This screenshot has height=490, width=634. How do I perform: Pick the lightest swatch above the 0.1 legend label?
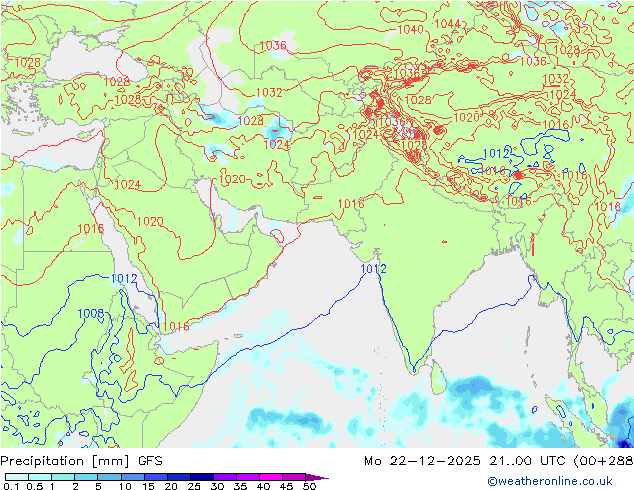17,477
